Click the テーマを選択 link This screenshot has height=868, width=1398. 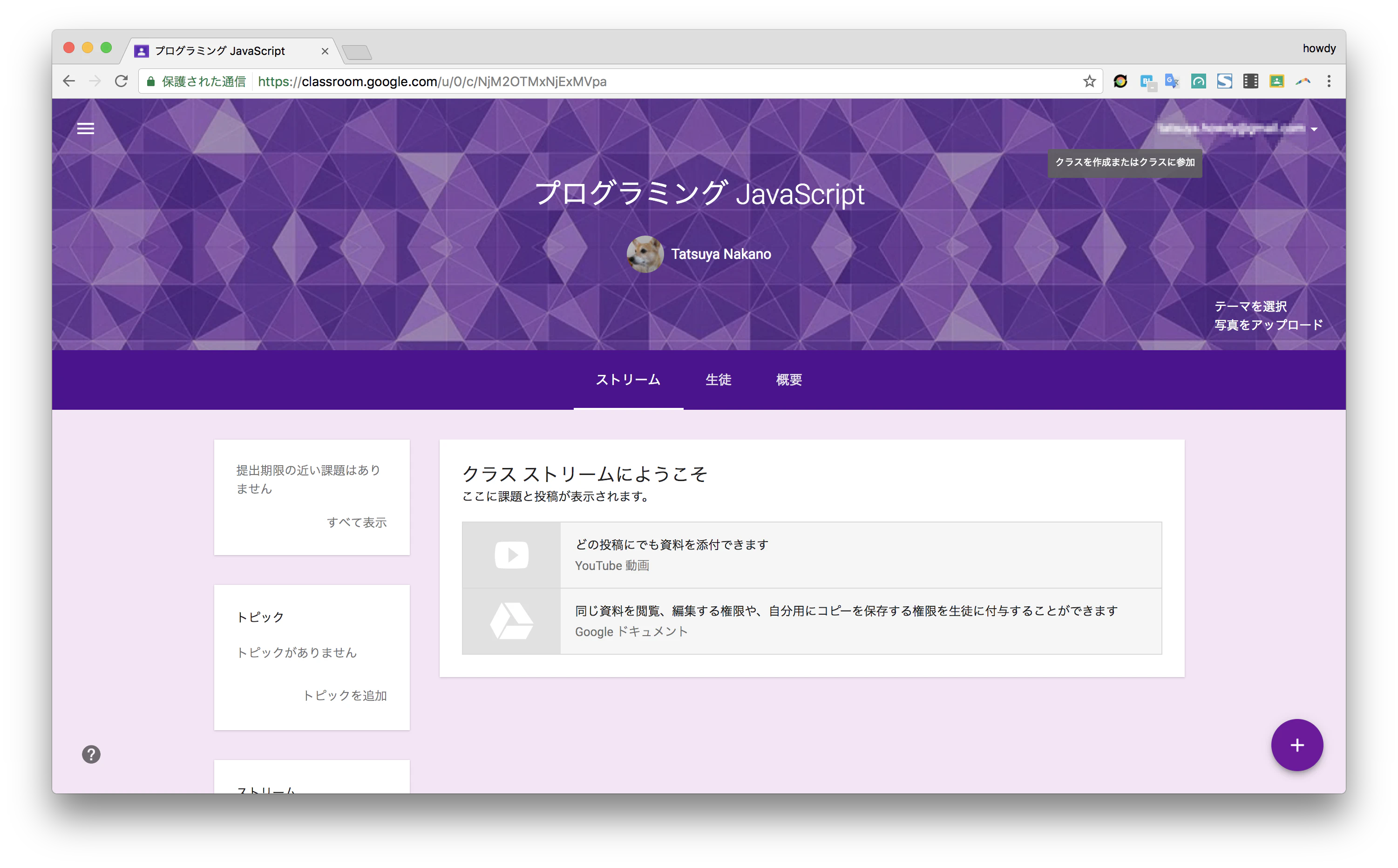[1250, 306]
